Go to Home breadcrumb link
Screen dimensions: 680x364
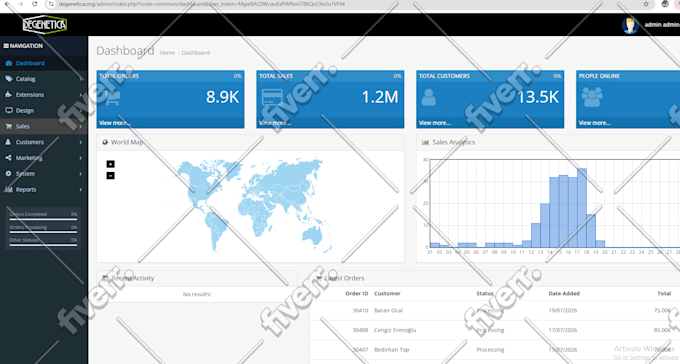point(167,52)
